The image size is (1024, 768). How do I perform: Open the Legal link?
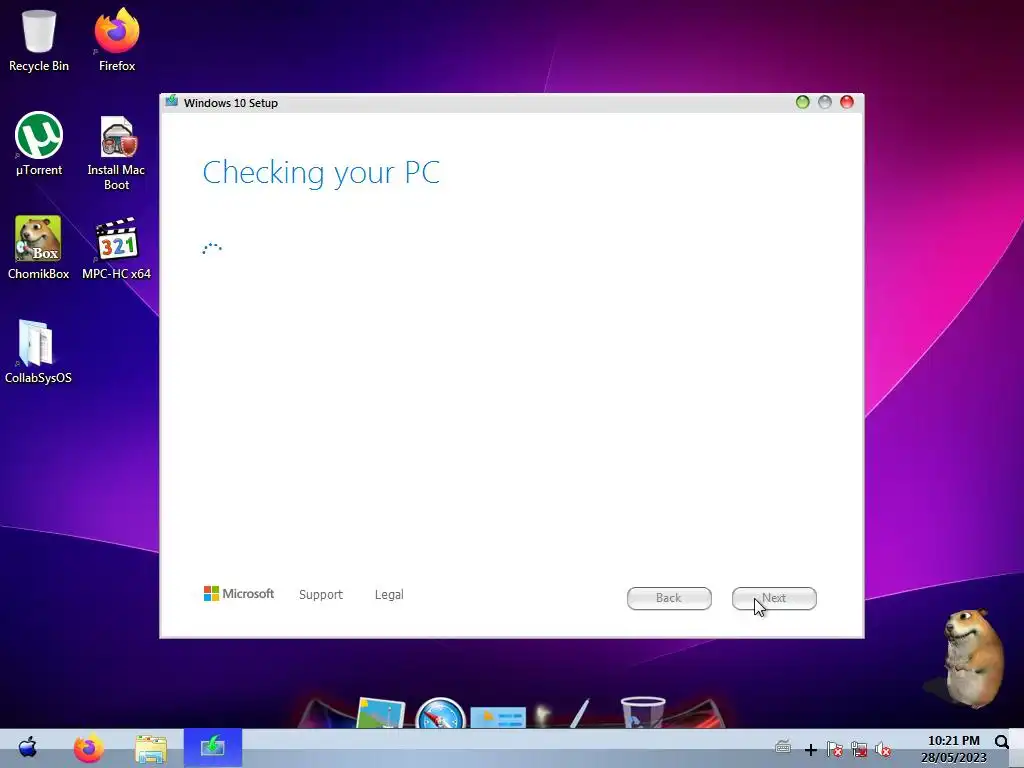[x=389, y=594]
